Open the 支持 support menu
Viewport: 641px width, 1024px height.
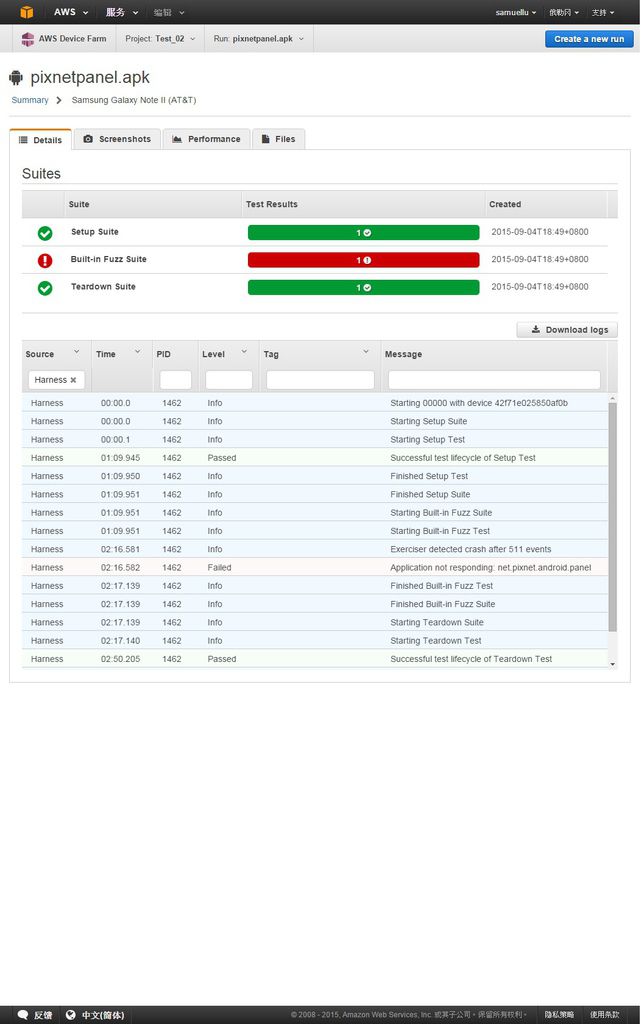pyautogui.click(x=603, y=12)
